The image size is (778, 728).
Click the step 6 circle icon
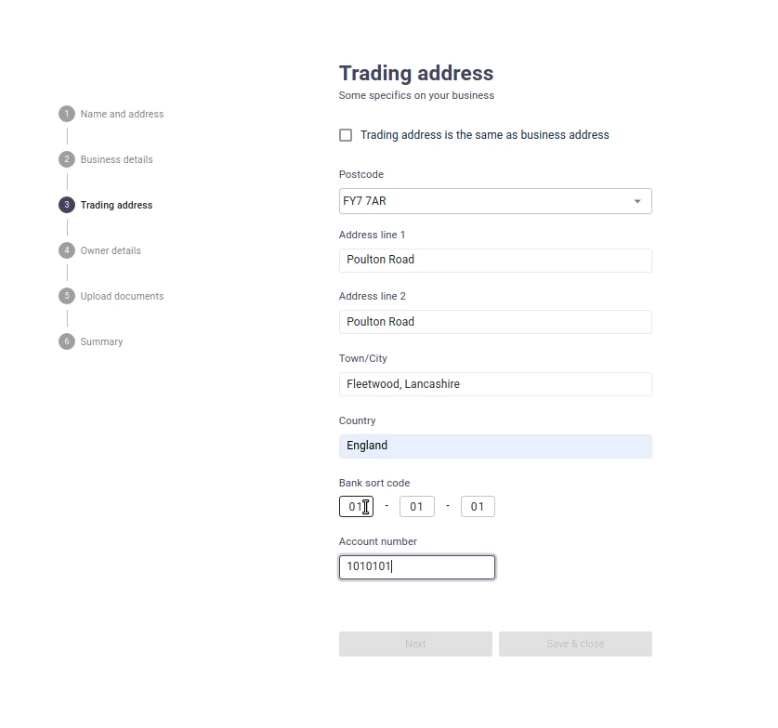(66, 341)
